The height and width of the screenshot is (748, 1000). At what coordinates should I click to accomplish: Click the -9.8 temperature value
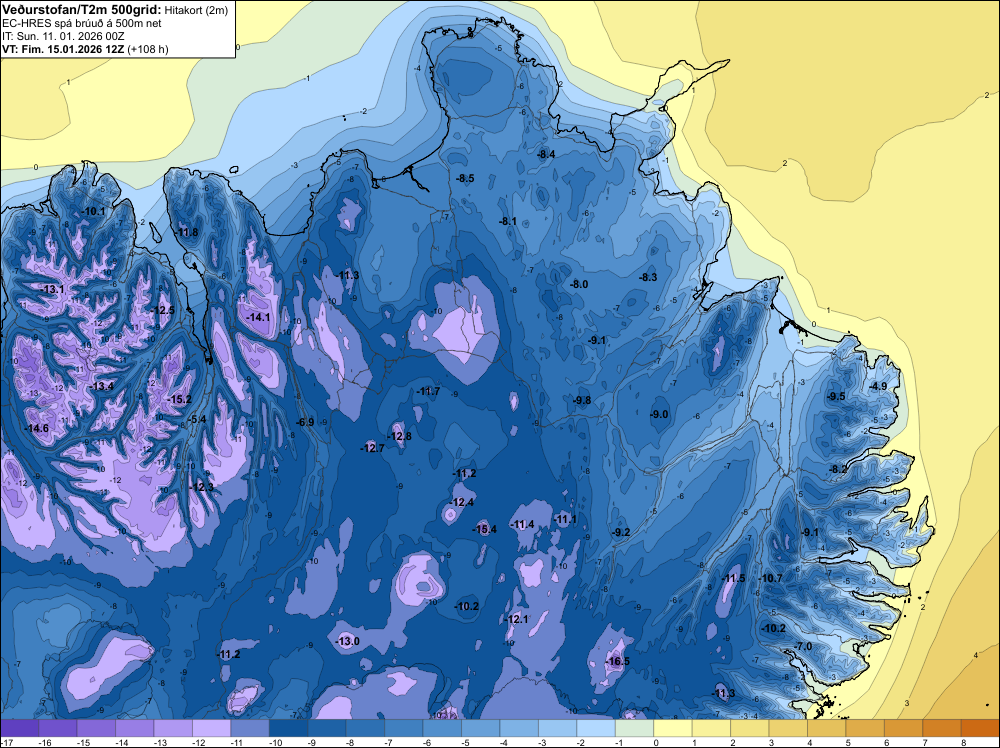pyautogui.click(x=581, y=400)
